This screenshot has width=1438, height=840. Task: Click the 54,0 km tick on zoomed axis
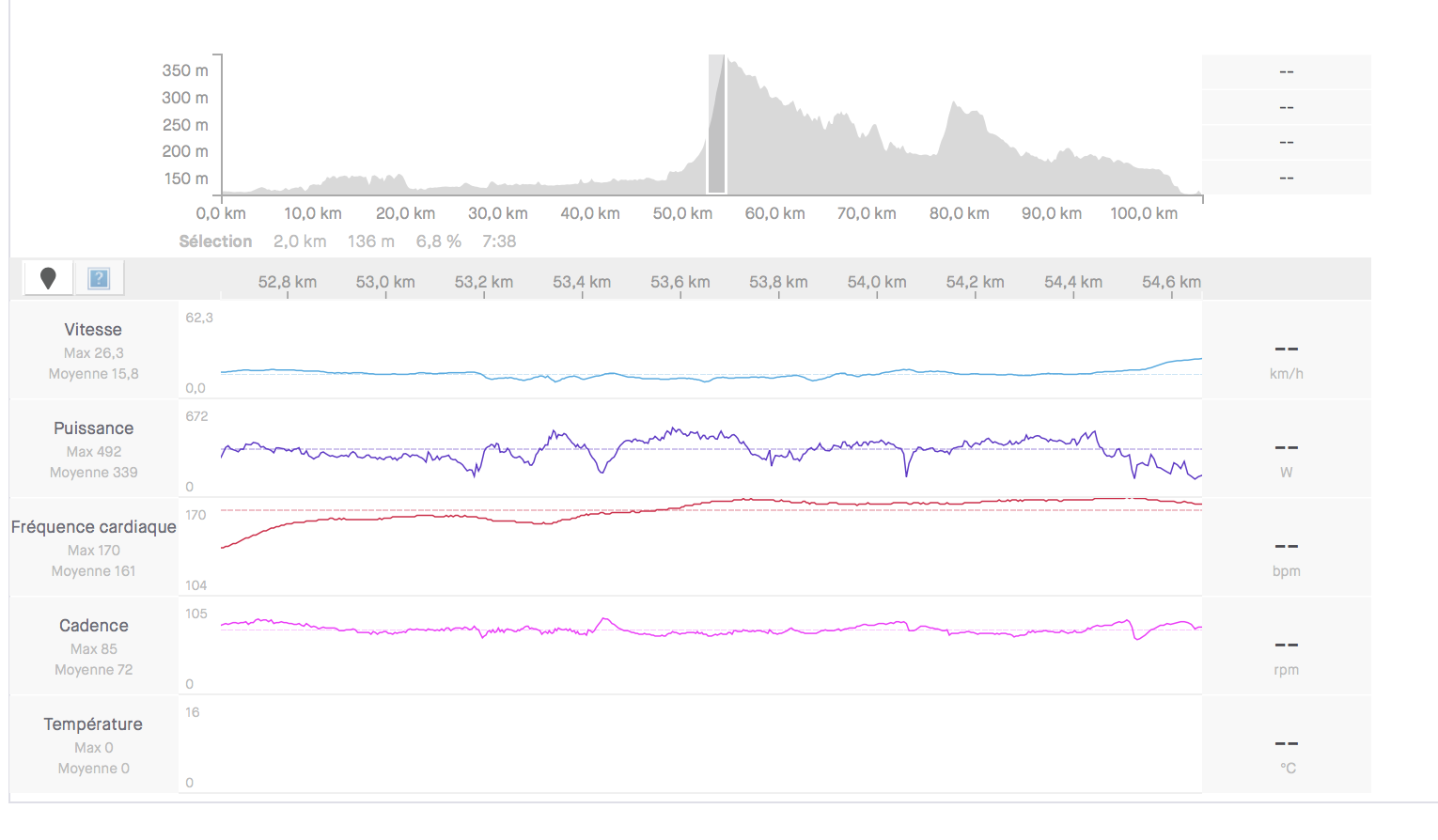(x=877, y=283)
